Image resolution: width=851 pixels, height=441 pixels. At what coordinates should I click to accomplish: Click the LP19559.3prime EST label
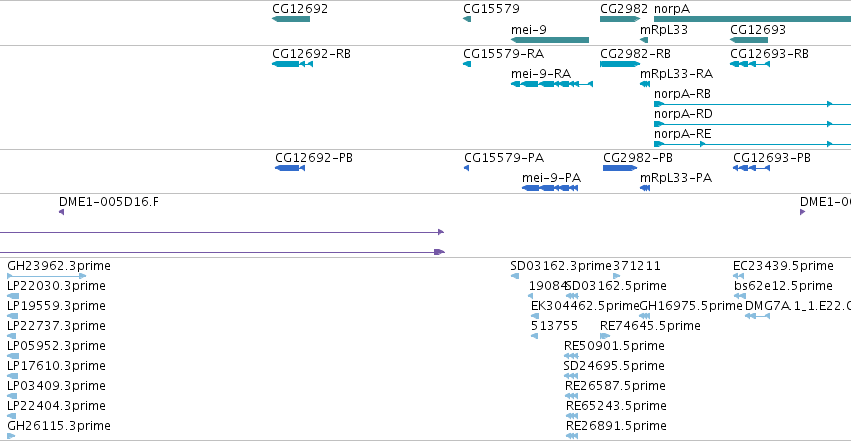(x=56, y=306)
